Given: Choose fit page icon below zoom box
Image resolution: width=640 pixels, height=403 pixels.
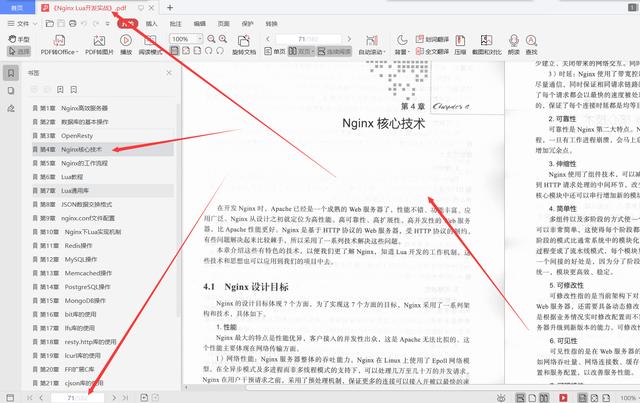Looking at the screenshot, I should click(186, 51).
